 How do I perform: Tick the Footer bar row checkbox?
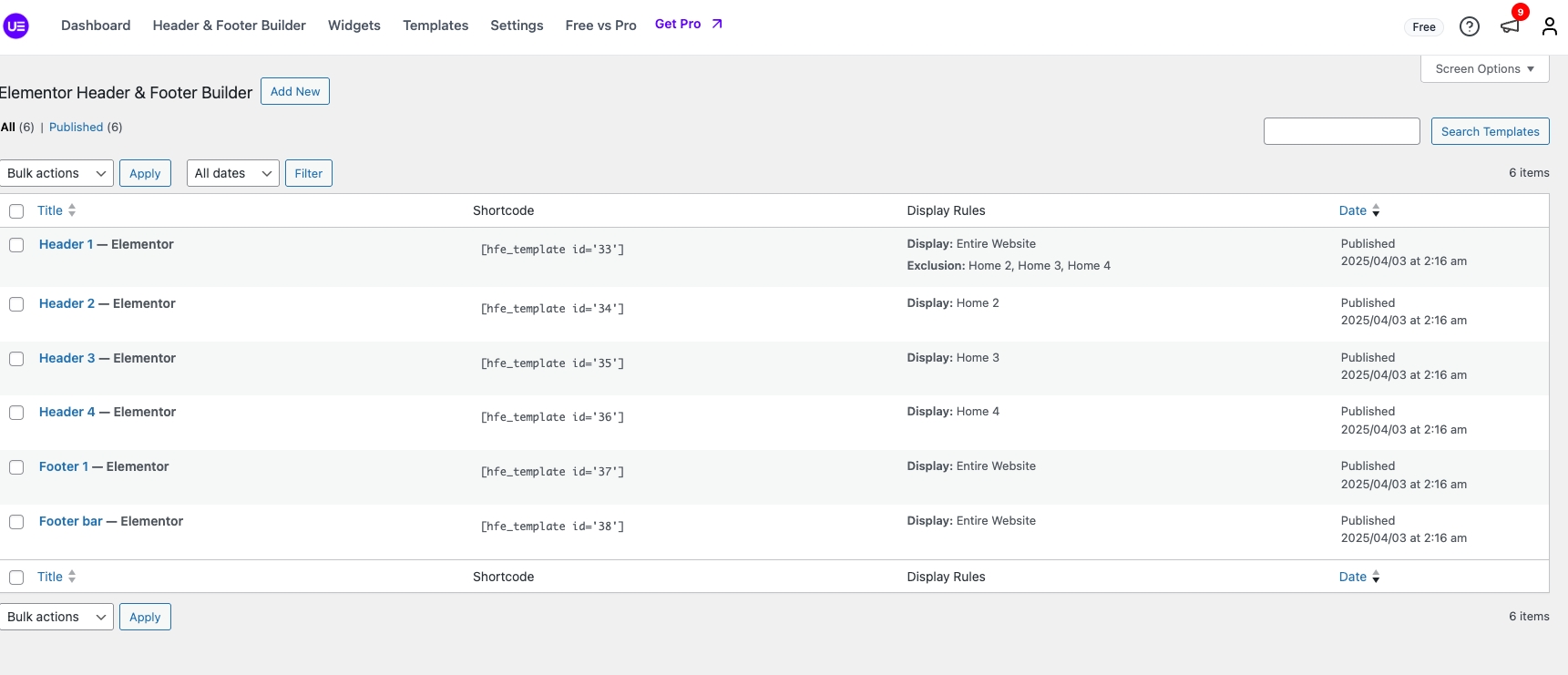coord(16,522)
